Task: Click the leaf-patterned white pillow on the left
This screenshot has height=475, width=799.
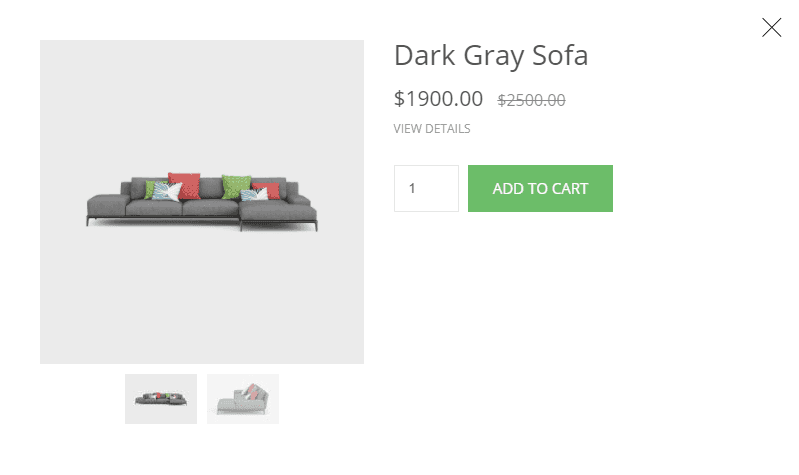Action: tap(167, 192)
